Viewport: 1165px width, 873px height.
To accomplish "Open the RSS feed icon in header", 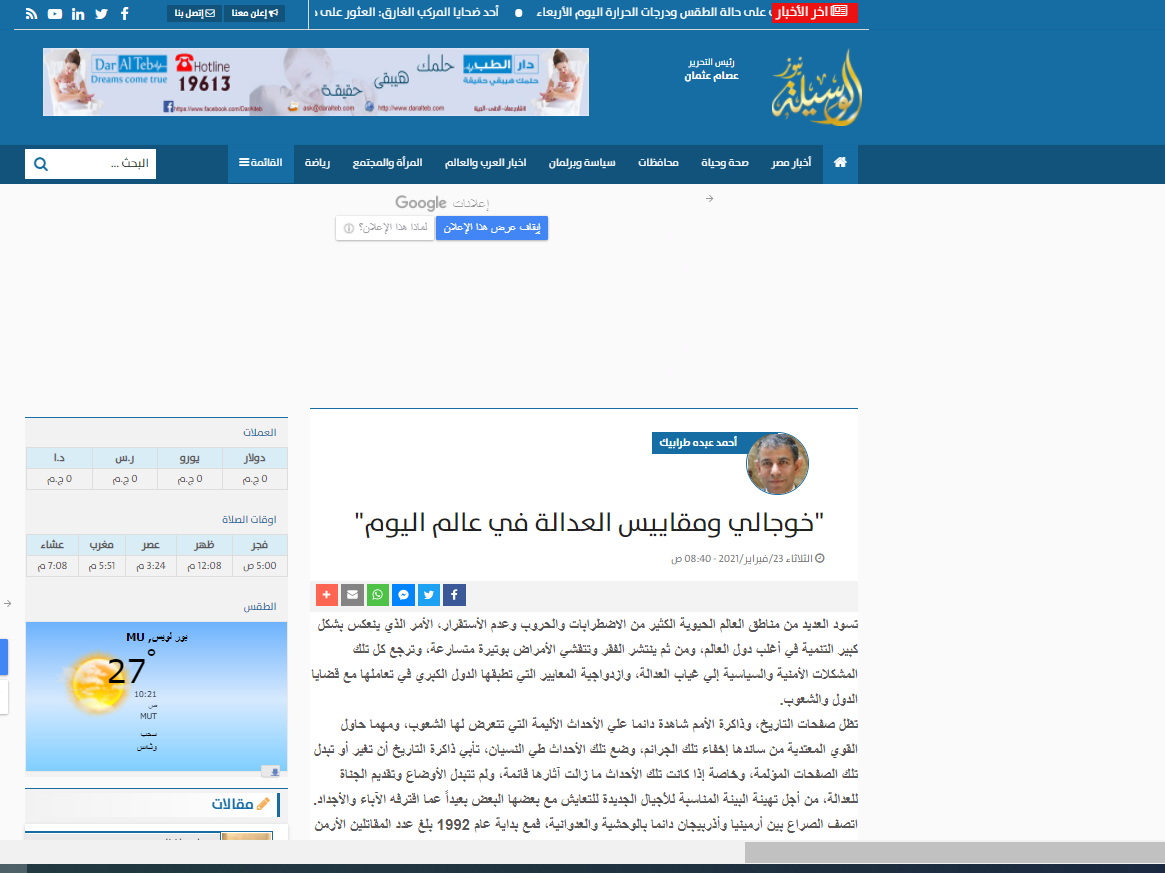I will coord(31,14).
